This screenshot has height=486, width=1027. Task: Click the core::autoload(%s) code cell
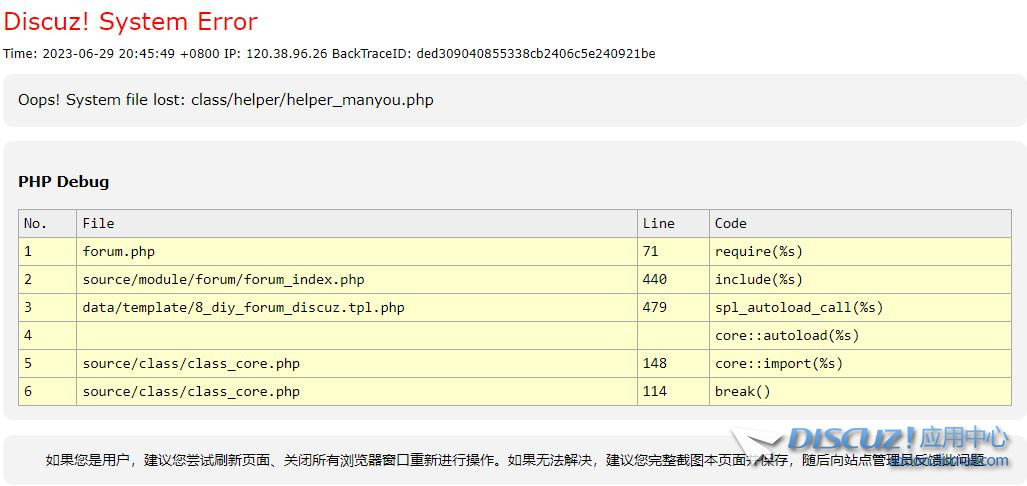click(x=786, y=335)
